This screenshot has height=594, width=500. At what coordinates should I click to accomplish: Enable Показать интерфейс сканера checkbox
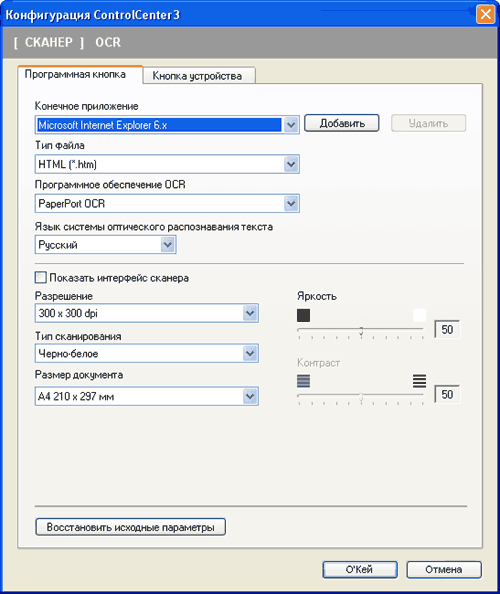click(41, 277)
